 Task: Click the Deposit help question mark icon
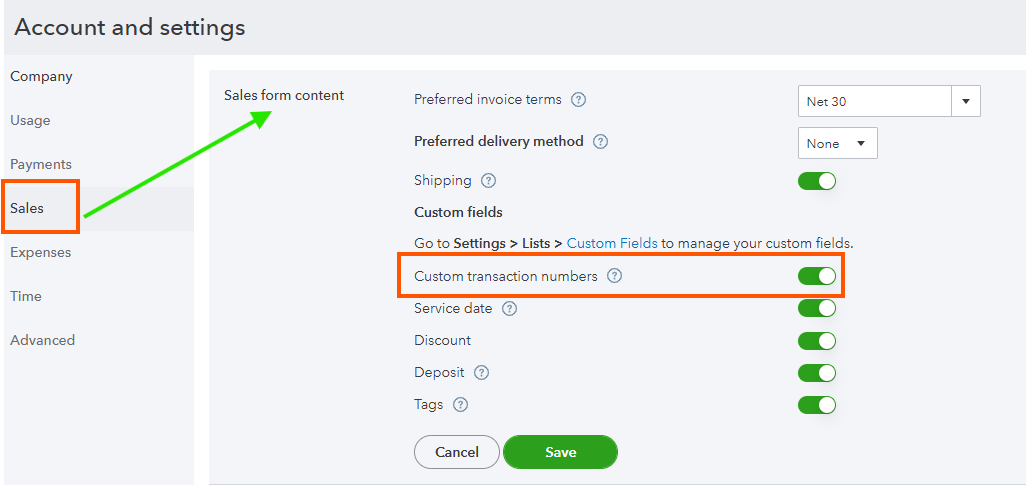(x=481, y=373)
